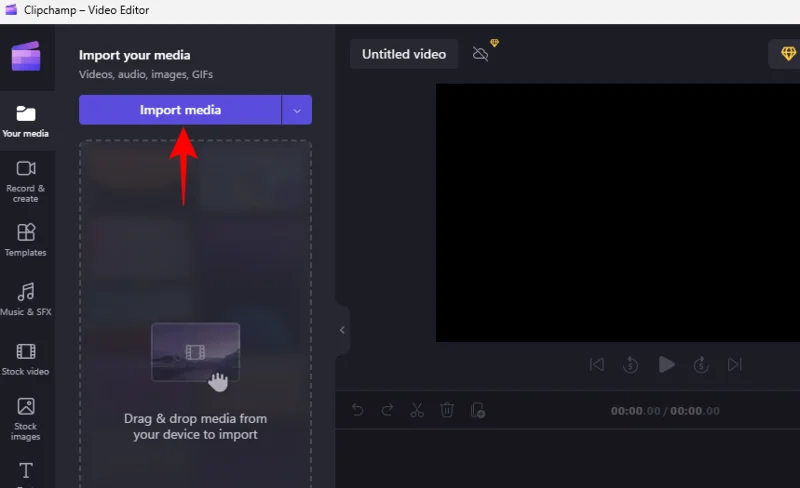Screen dimensions: 800x488
Task: Click the Import media button
Action: point(180,110)
